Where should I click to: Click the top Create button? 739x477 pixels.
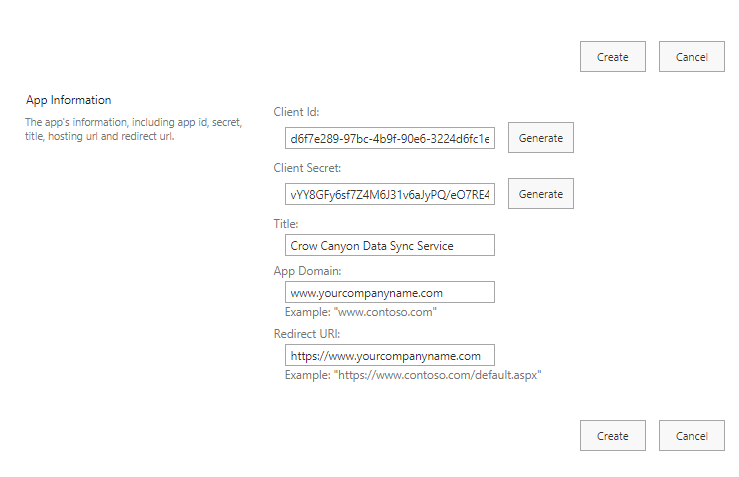612,57
